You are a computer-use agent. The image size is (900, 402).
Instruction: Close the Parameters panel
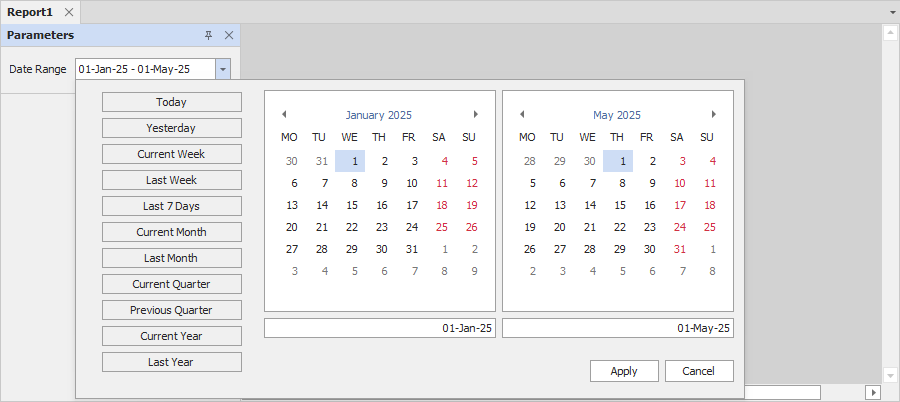[x=229, y=36]
